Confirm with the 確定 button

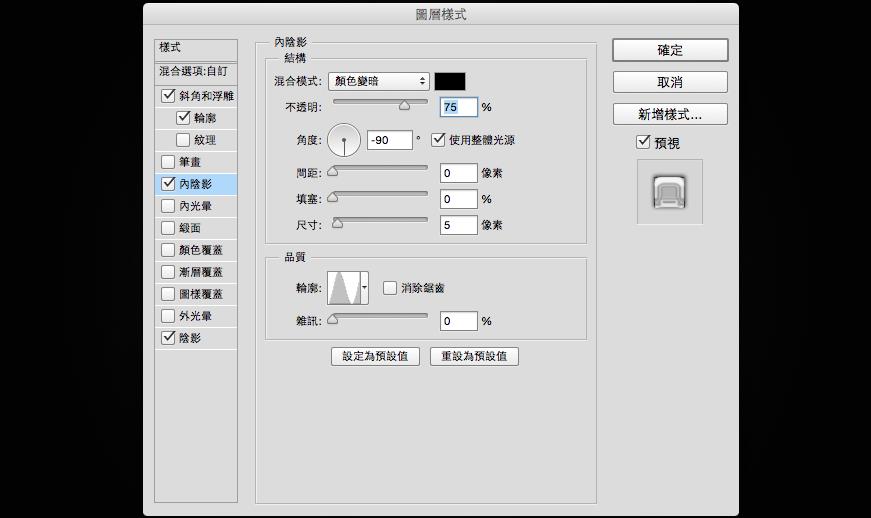point(670,50)
